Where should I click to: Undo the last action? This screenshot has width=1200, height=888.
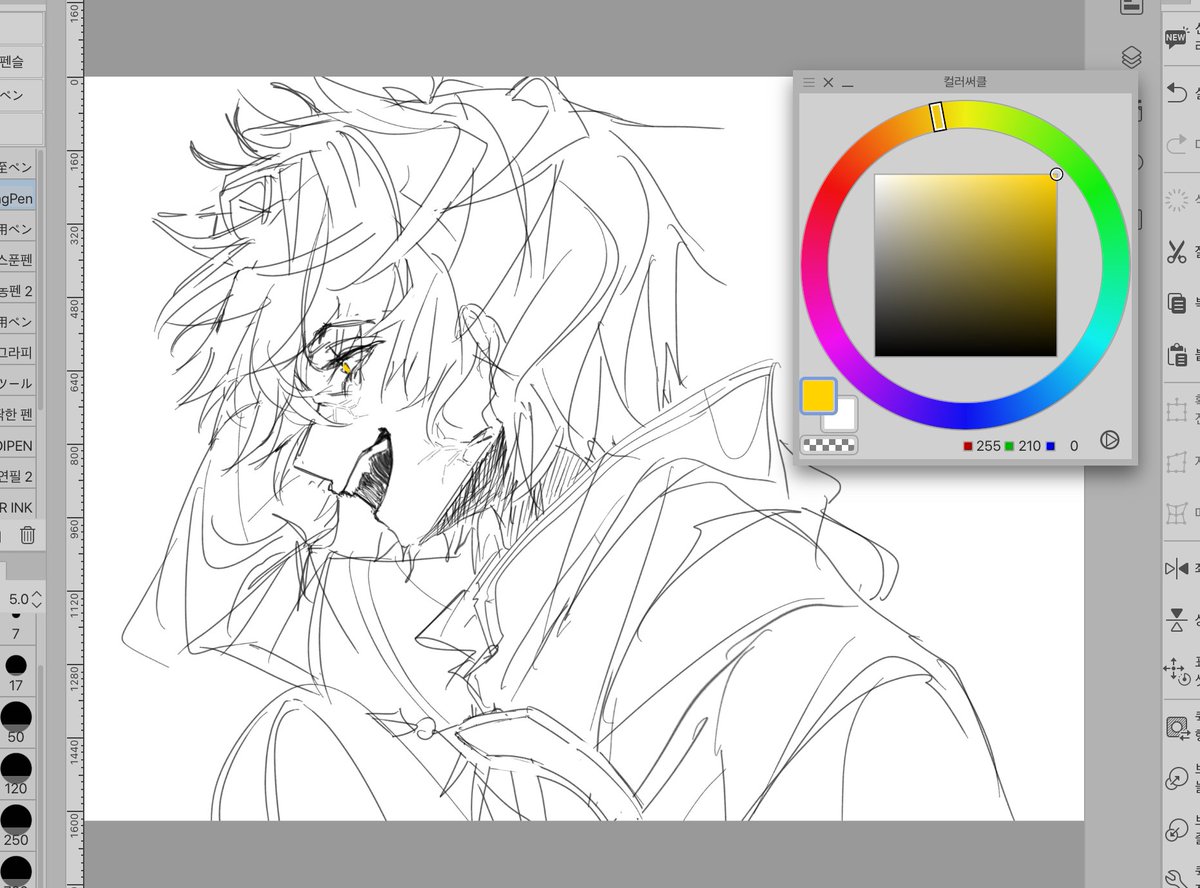[1177, 92]
